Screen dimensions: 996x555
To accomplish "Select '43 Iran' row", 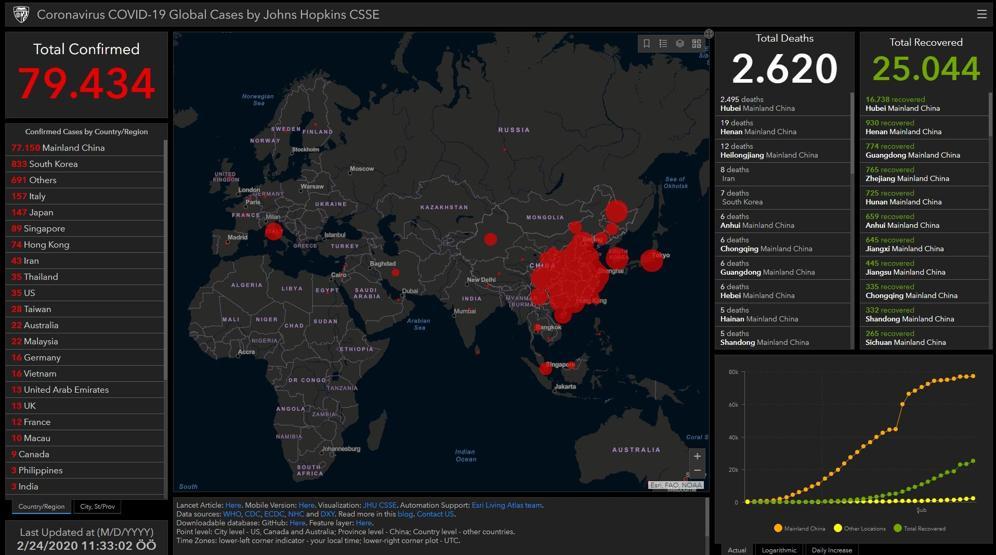I will click(85, 260).
